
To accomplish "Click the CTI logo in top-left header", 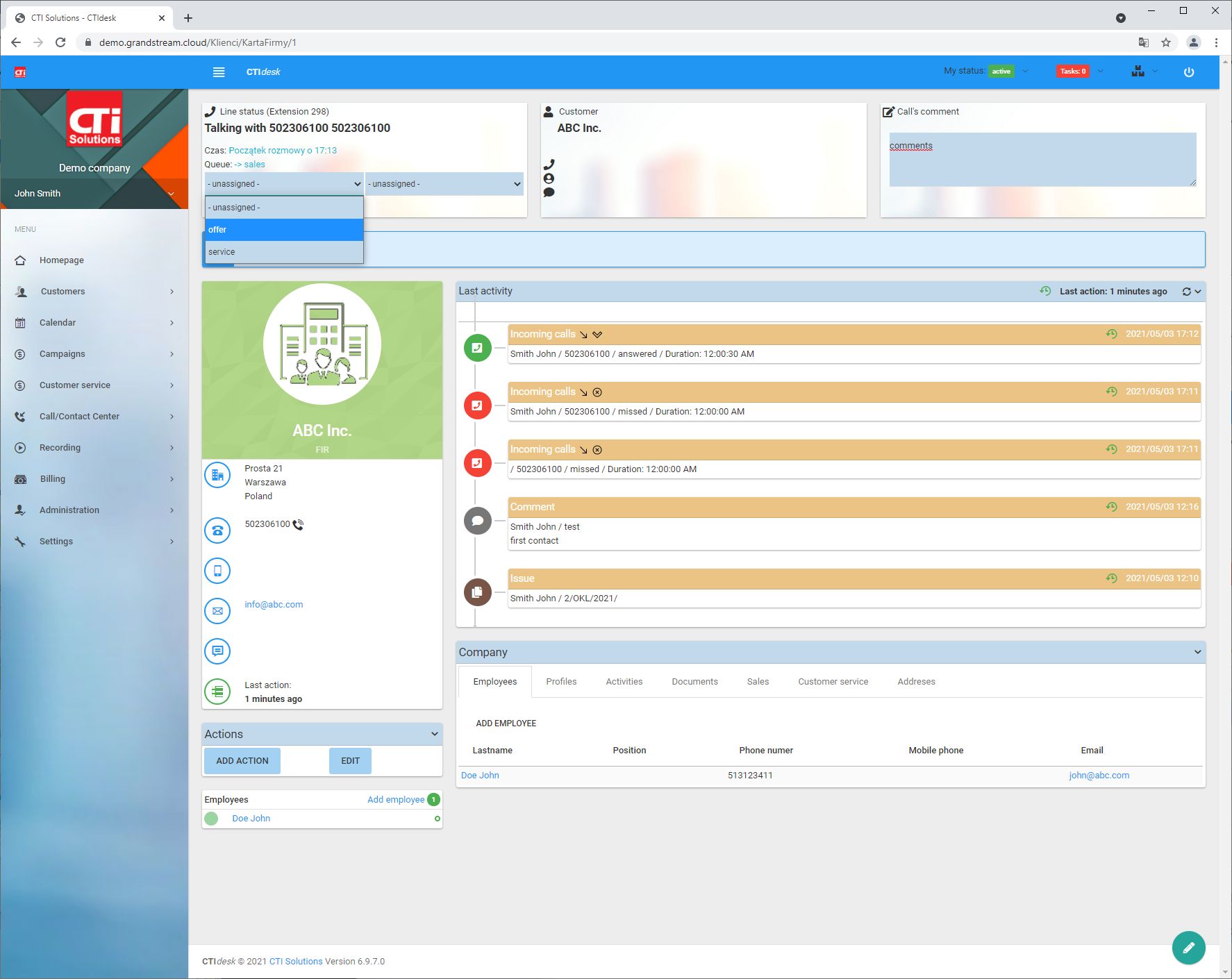I will [x=20, y=72].
